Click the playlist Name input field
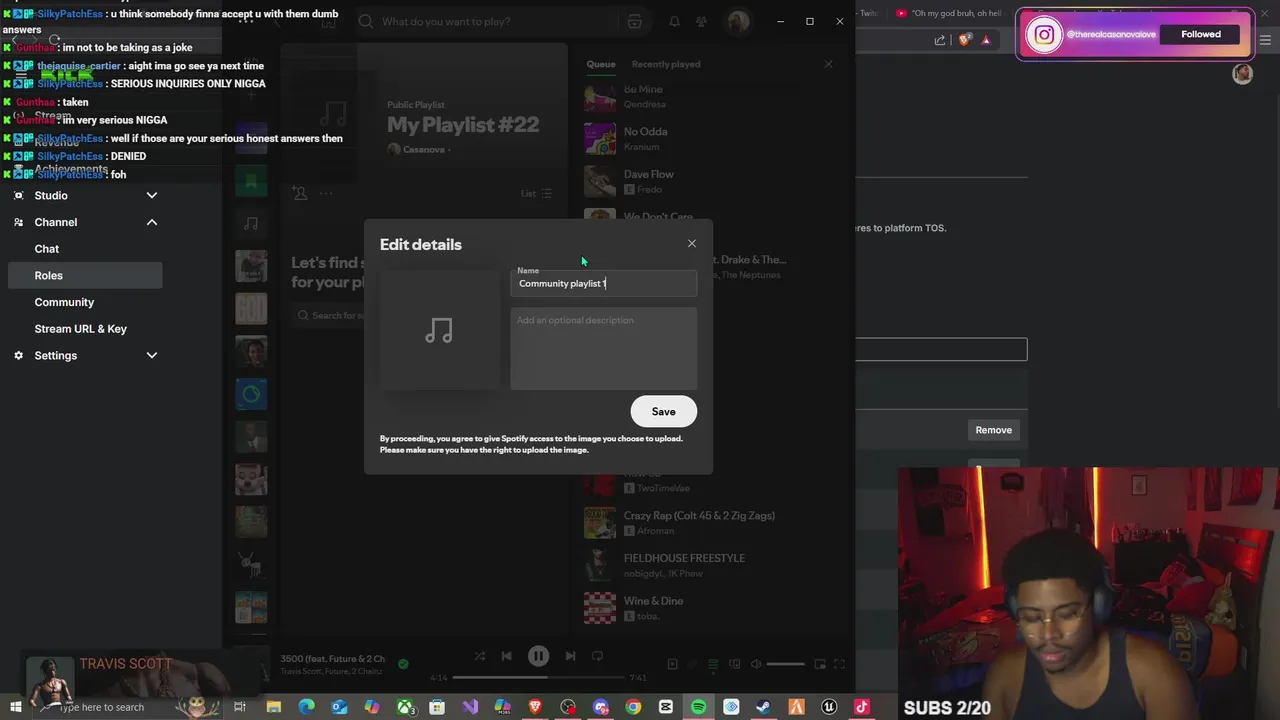The image size is (1280, 720). 603,283
